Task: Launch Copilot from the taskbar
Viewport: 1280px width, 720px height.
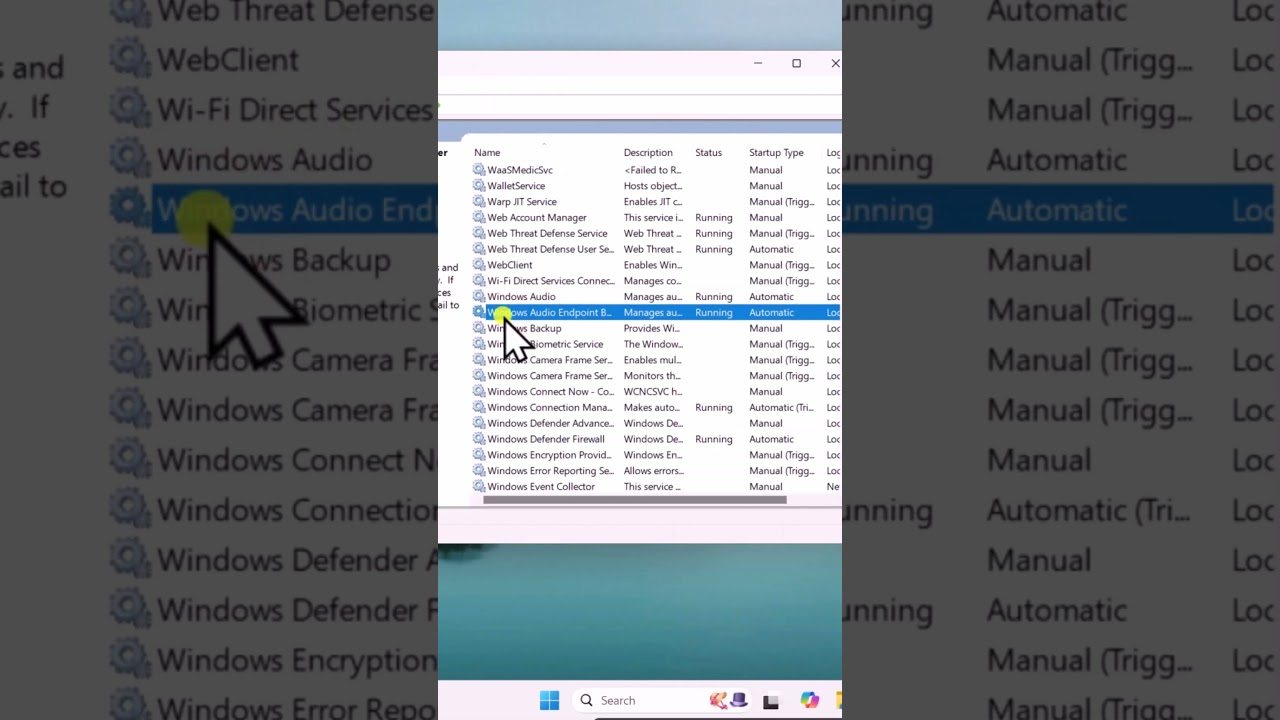Action: click(809, 700)
